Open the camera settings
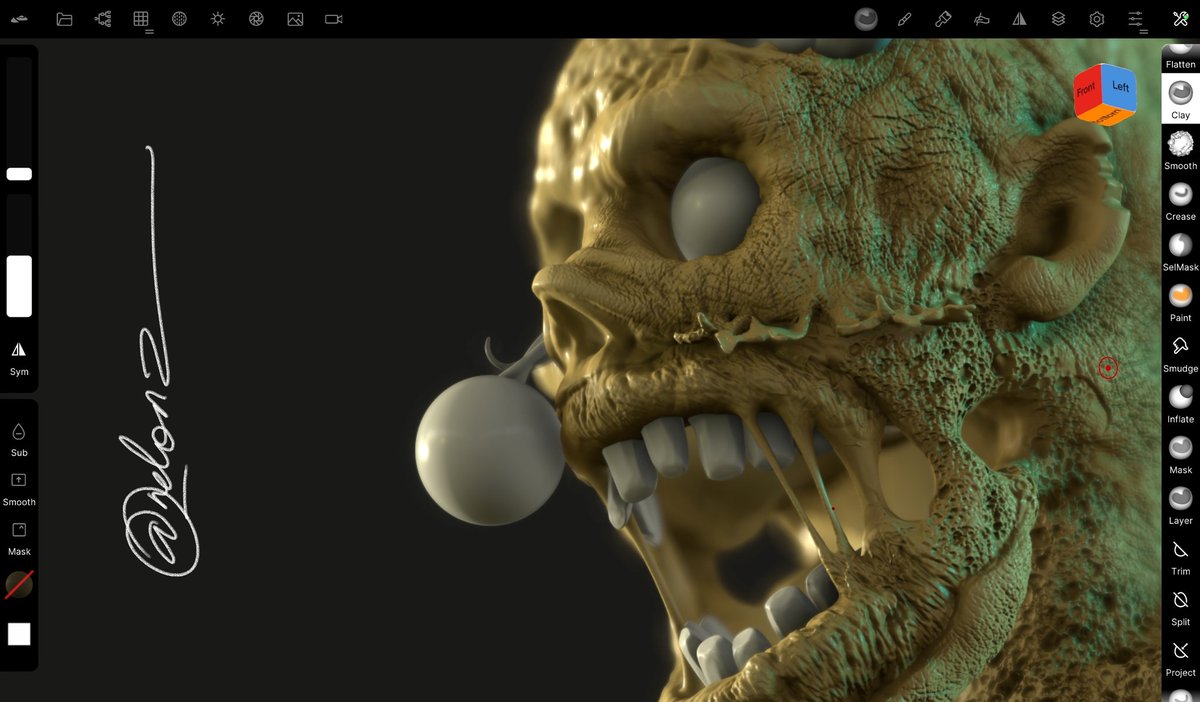Image resolution: width=1200 pixels, height=702 pixels. pyautogui.click(x=332, y=18)
